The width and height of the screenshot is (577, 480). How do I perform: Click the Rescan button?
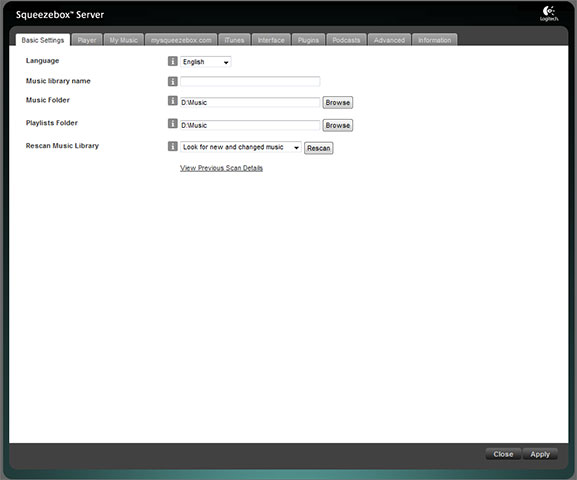point(319,148)
